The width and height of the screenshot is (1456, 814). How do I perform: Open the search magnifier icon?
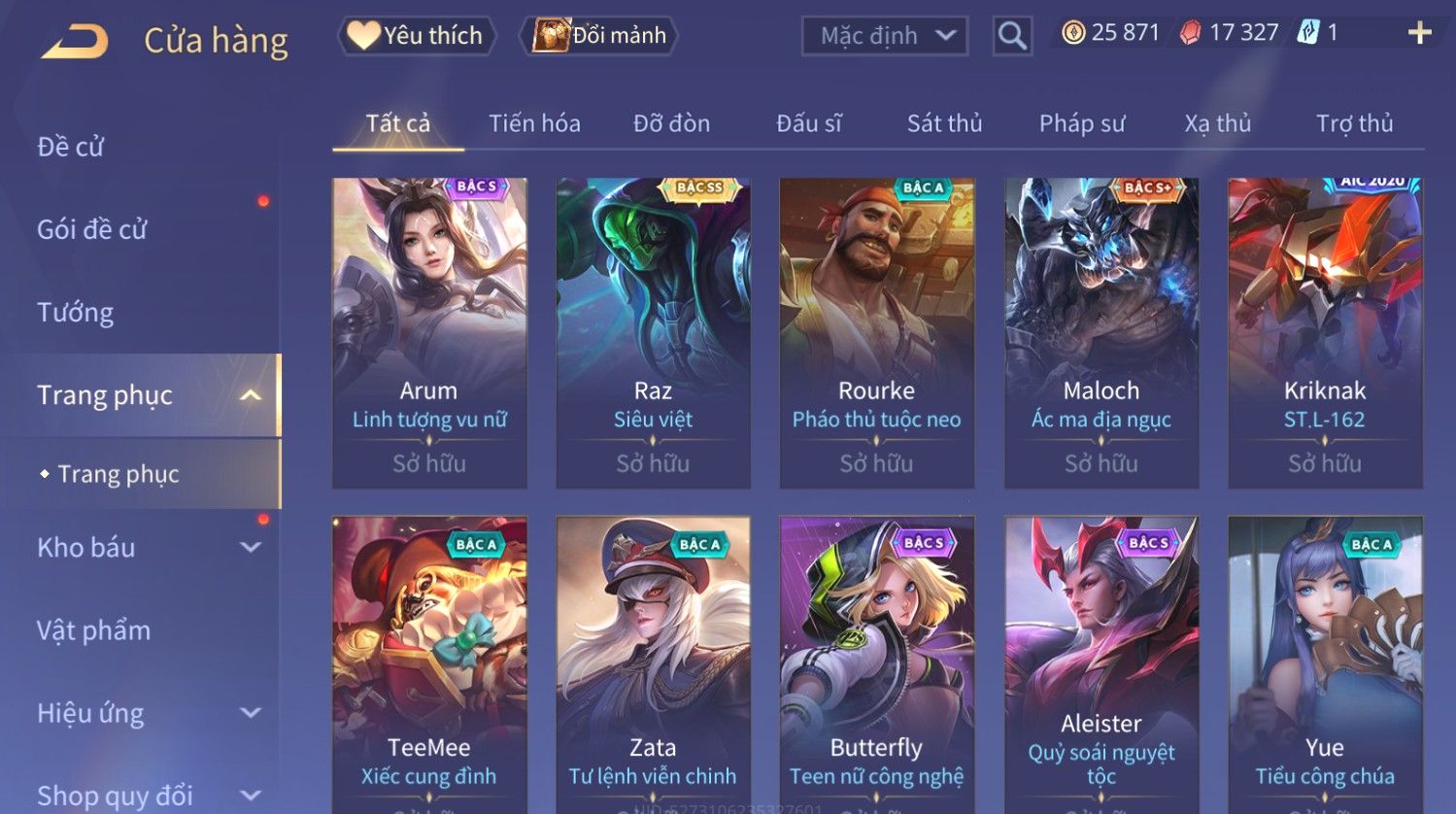pos(1012,36)
